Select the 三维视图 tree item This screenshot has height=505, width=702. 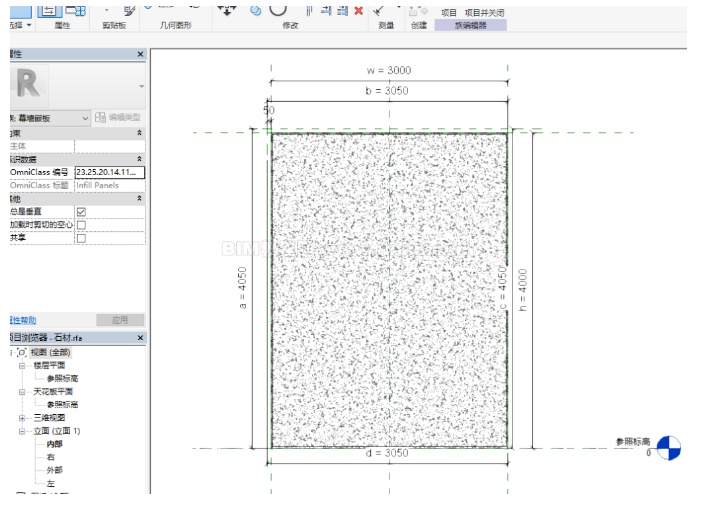tap(49, 418)
